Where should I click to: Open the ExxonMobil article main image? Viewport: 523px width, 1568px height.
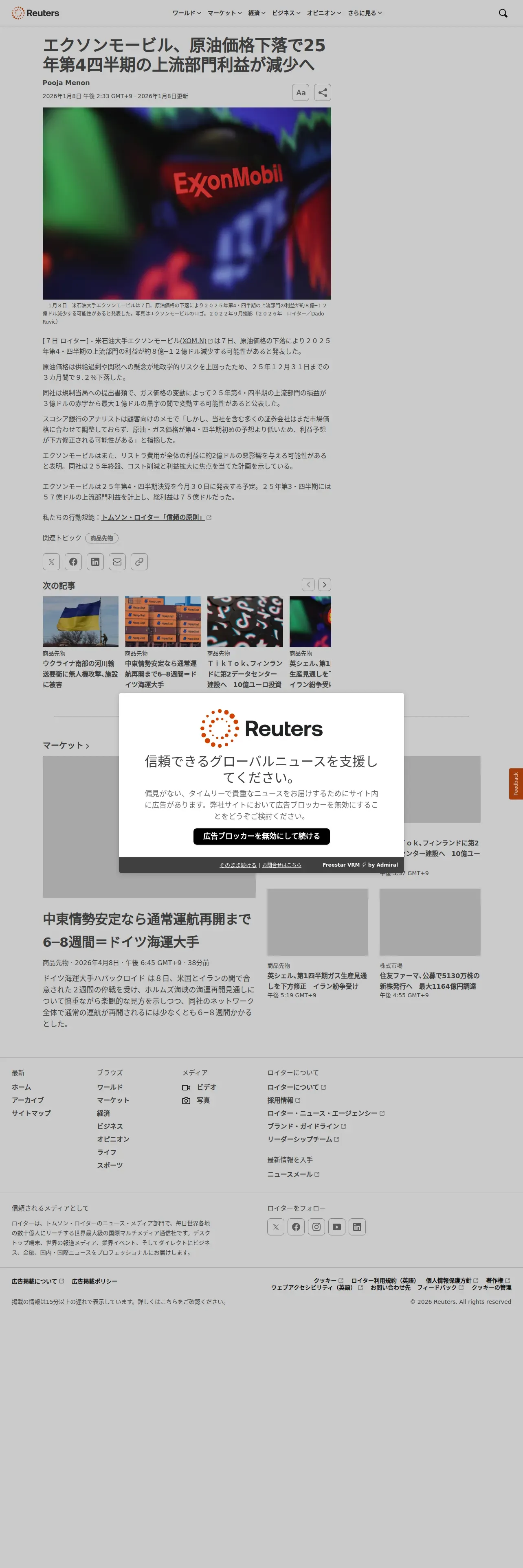[x=187, y=203]
